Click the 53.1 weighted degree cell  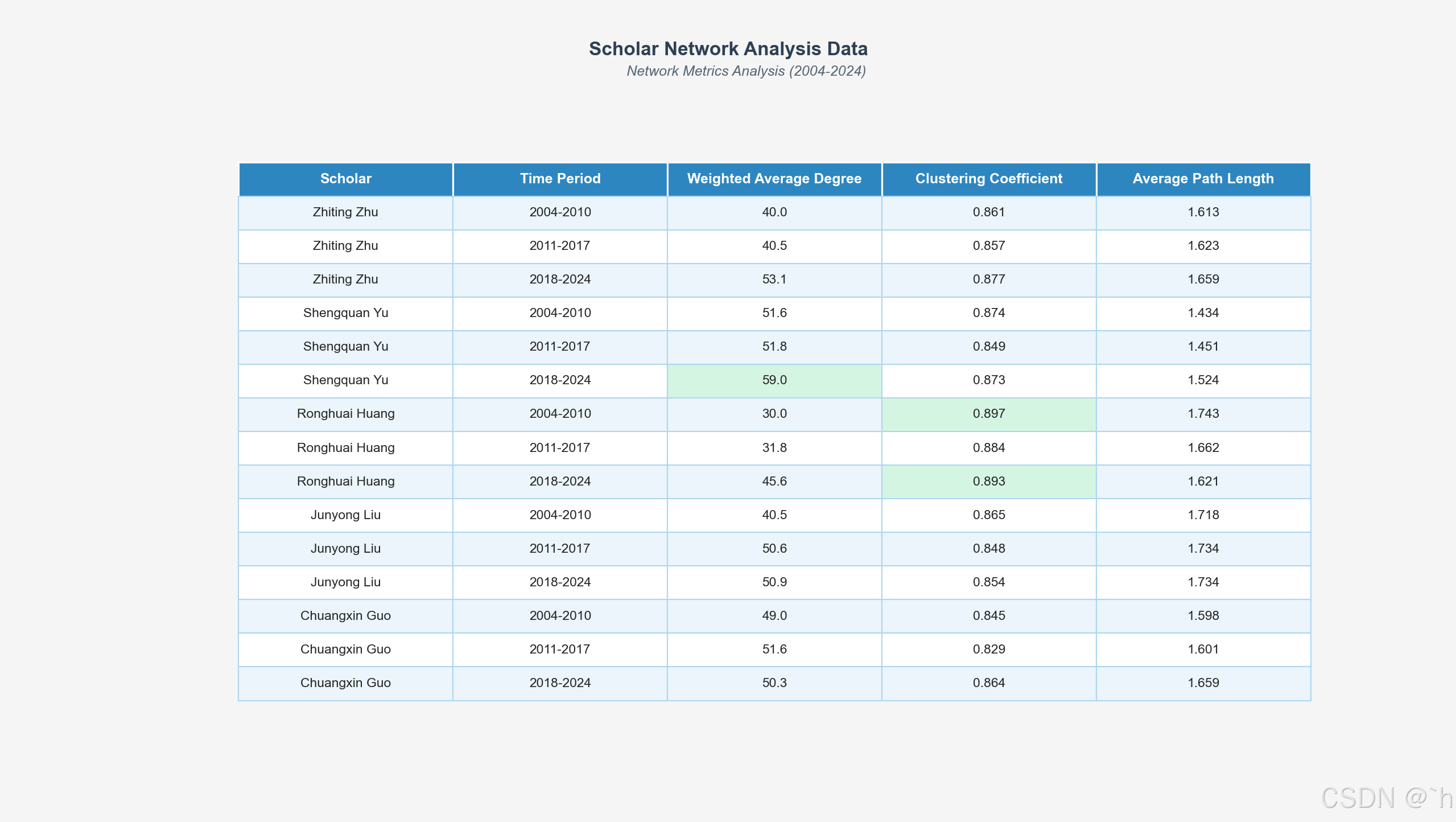click(774, 280)
